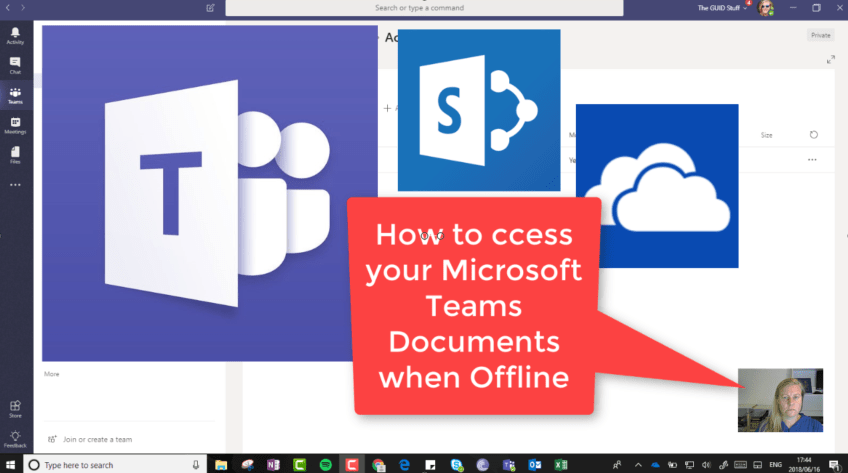Image resolution: width=848 pixels, height=473 pixels.
Task: Sort files by the Size column header
Action: [x=766, y=134]
